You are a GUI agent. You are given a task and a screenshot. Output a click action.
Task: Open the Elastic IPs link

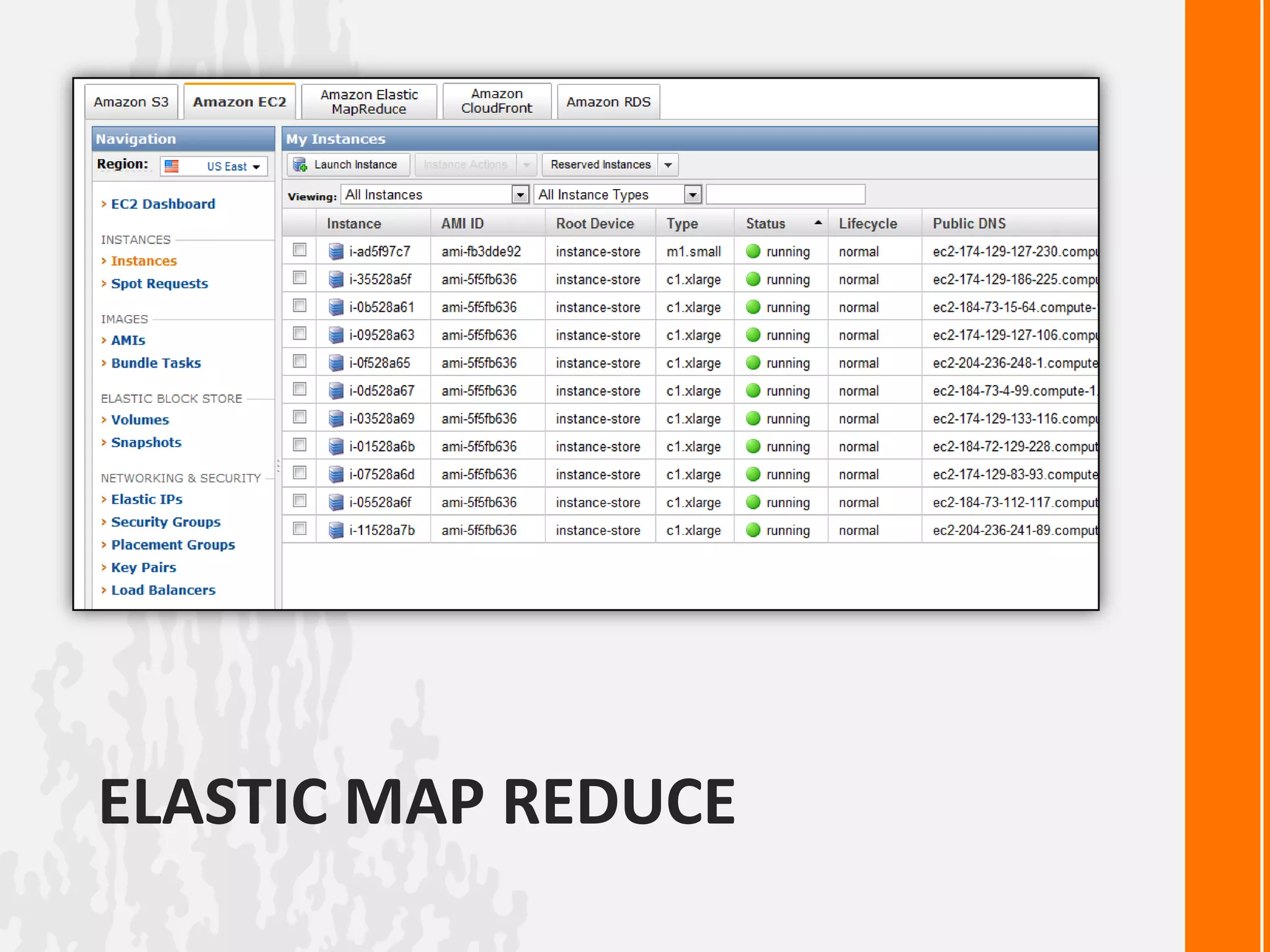(x=147, y=499)
